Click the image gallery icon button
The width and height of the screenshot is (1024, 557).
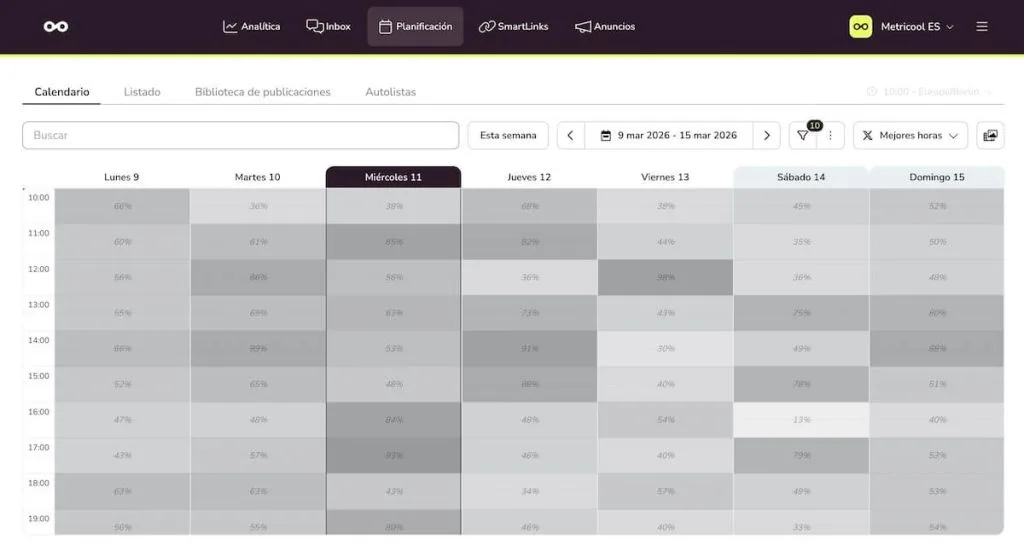[990, 136]
